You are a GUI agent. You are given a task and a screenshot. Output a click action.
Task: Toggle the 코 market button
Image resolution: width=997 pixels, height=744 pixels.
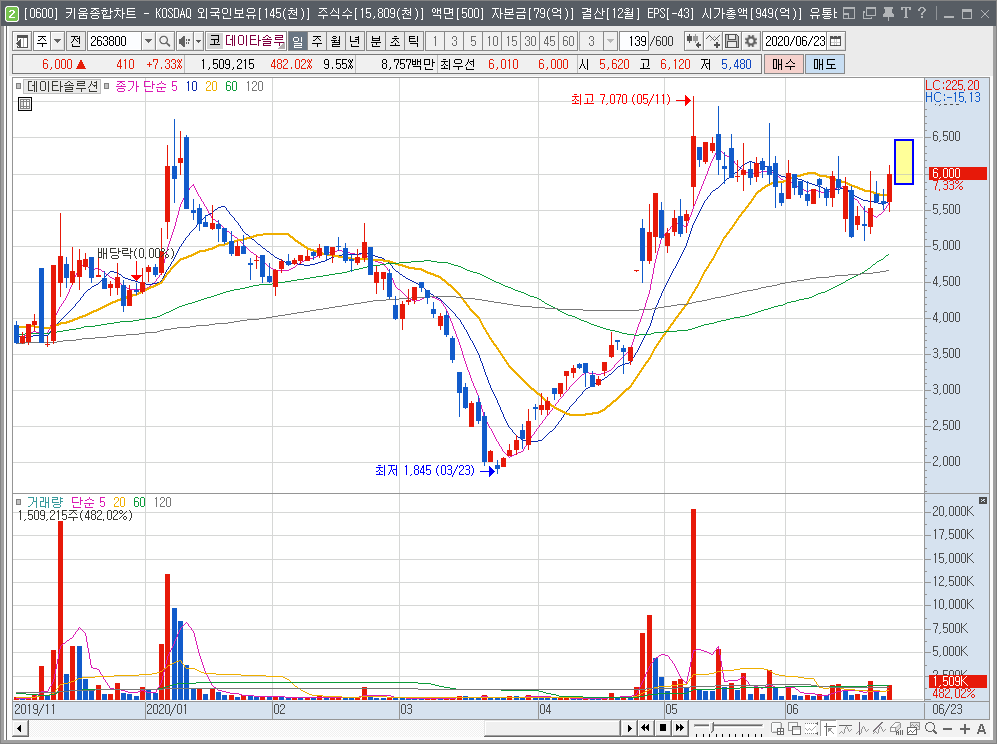[215, 41]
